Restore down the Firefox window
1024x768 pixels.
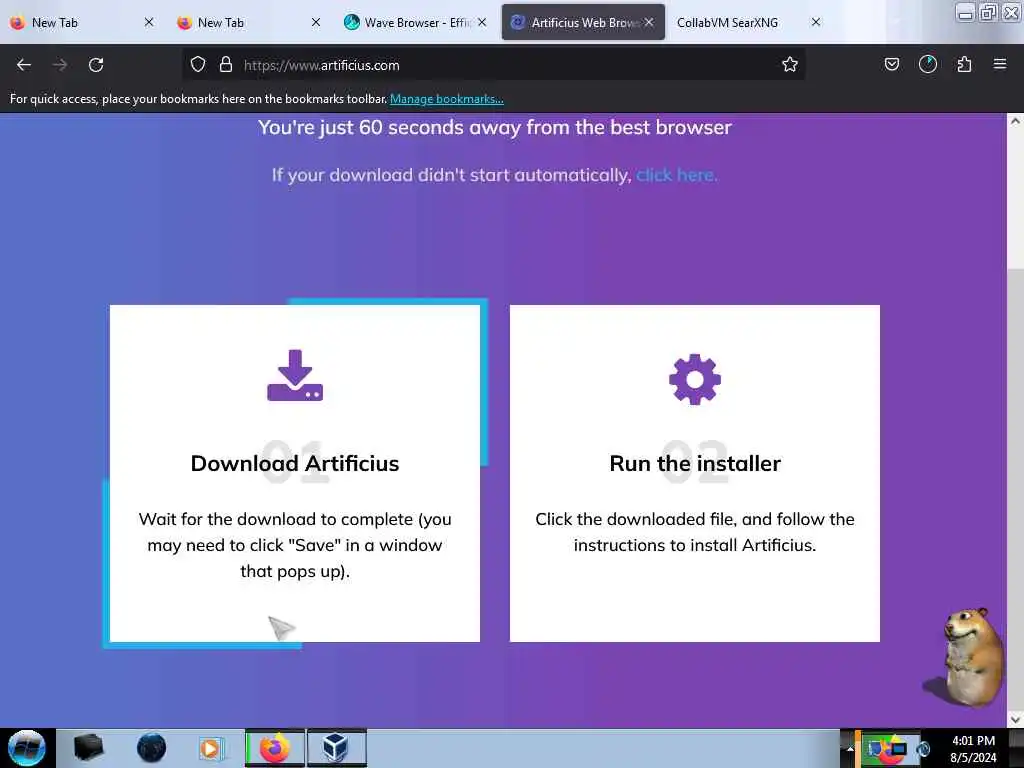(988, 12)
